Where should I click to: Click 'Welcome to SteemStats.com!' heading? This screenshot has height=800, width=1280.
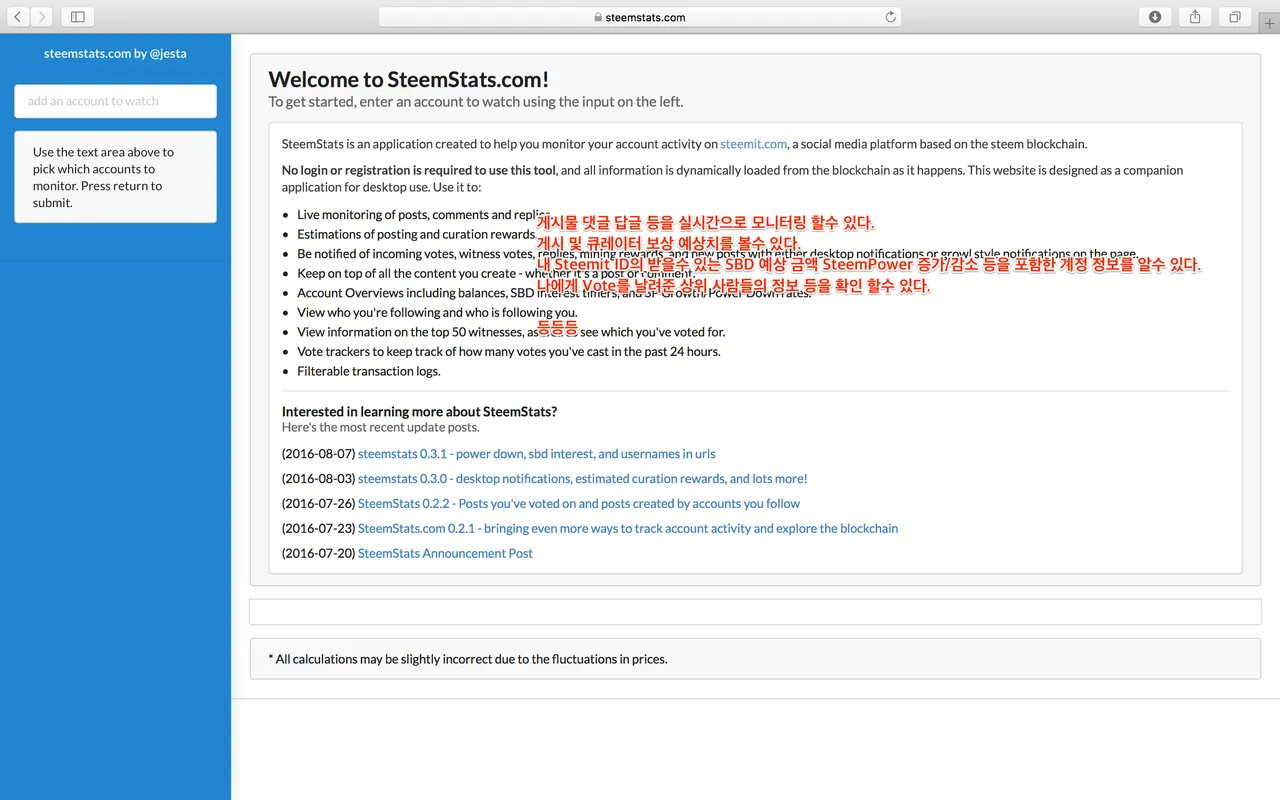(x=409, y=80)
